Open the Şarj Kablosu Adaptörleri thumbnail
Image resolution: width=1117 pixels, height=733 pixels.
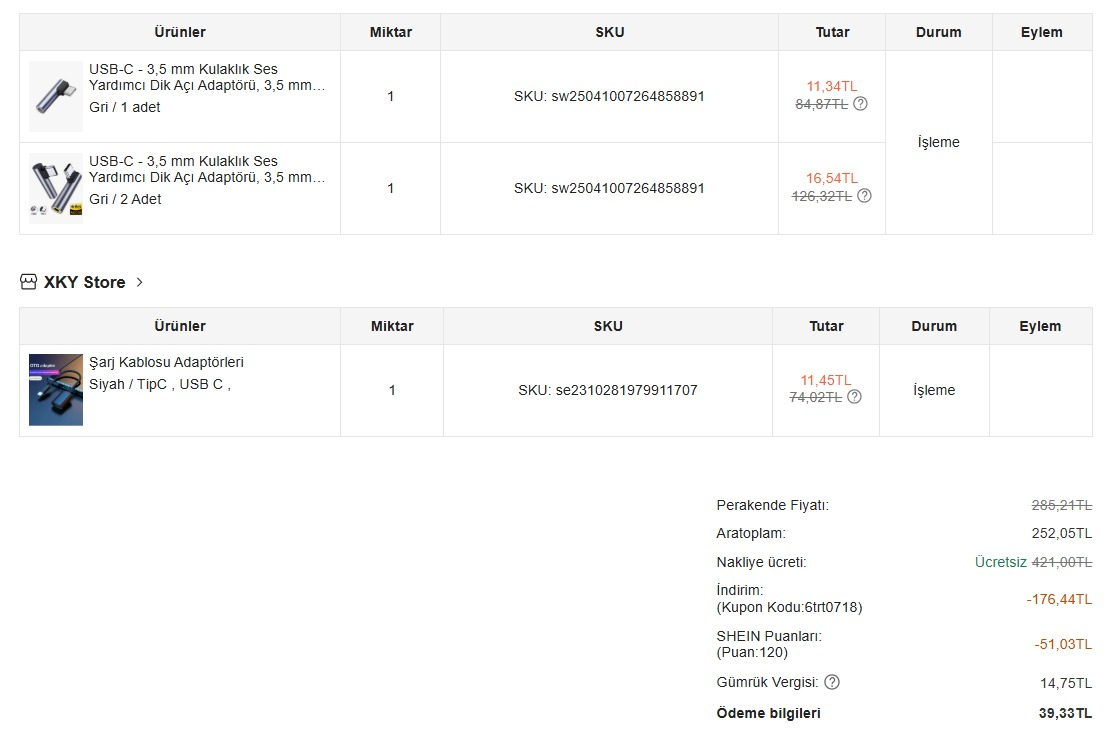(56, 390)
